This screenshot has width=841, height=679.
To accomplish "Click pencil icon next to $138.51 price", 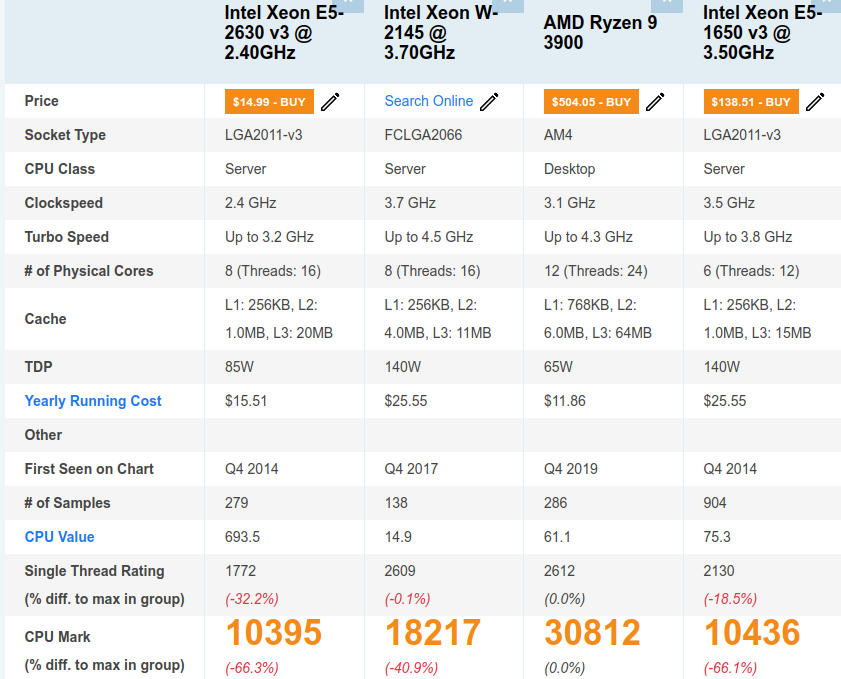I will pyautogui.click(x=815, y=102).
